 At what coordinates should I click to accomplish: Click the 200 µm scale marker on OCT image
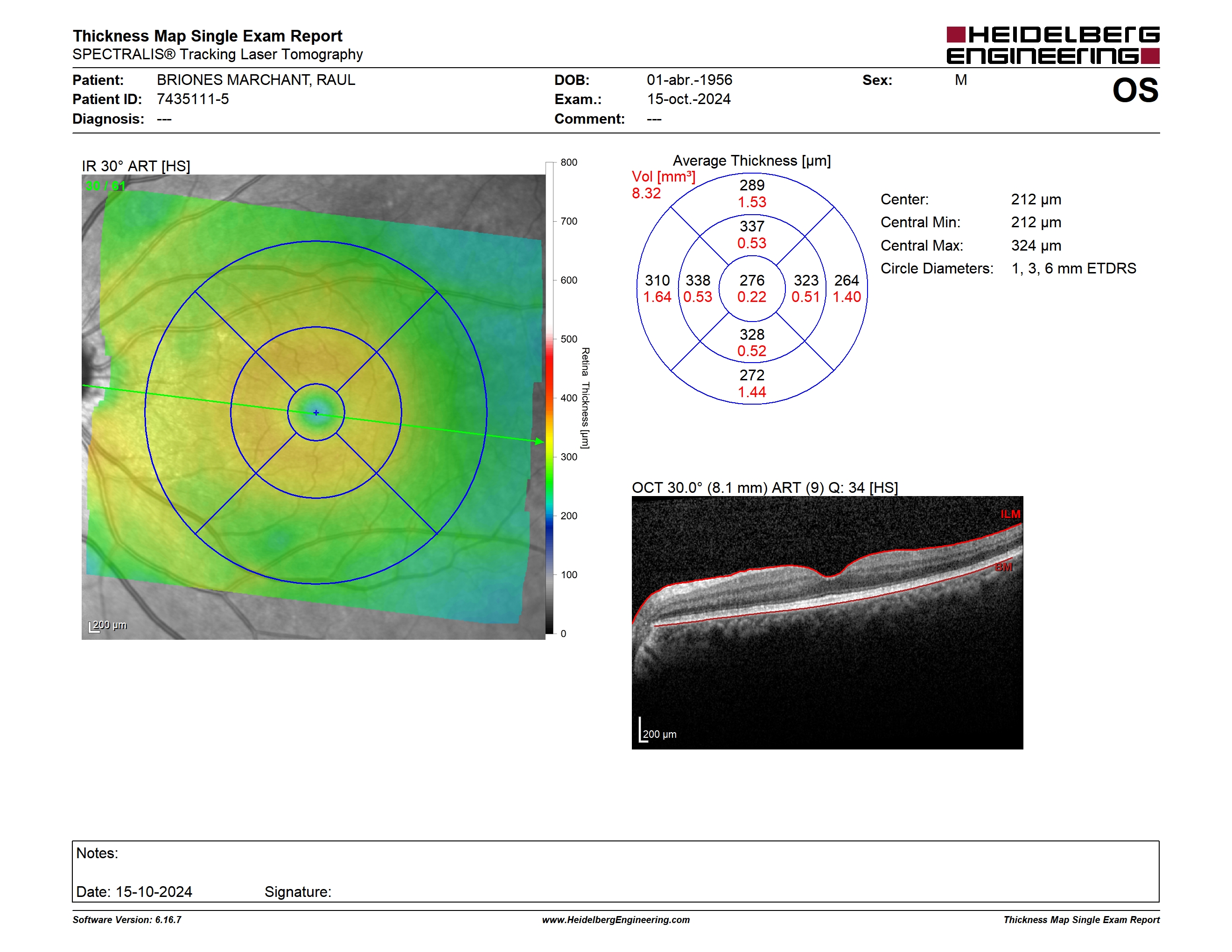tap(658, 731)
